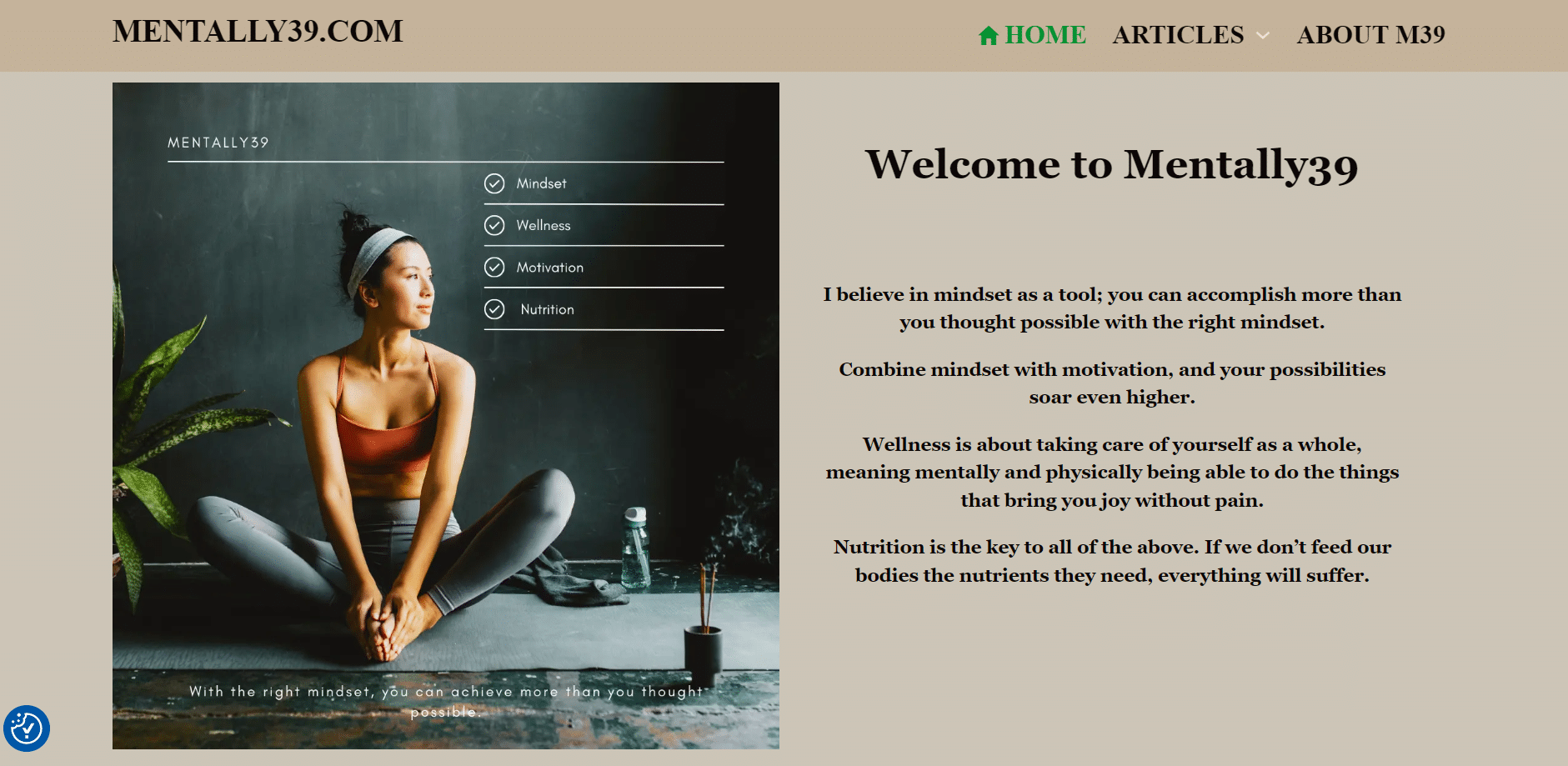Click the Wellness label in image list
This screenshot has width=1568, height=766.
tap(544, 225)
